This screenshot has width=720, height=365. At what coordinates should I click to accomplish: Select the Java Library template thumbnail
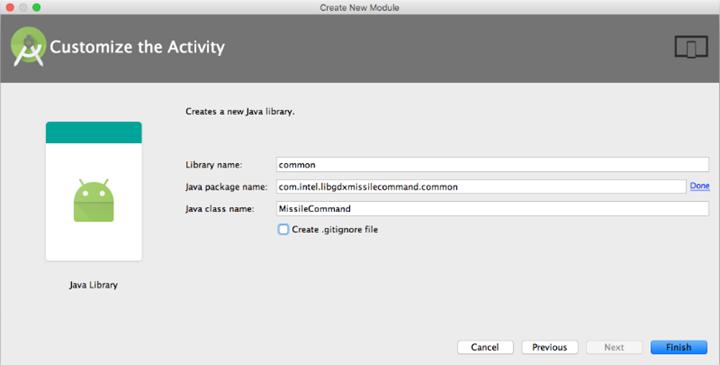click(94, 191)
